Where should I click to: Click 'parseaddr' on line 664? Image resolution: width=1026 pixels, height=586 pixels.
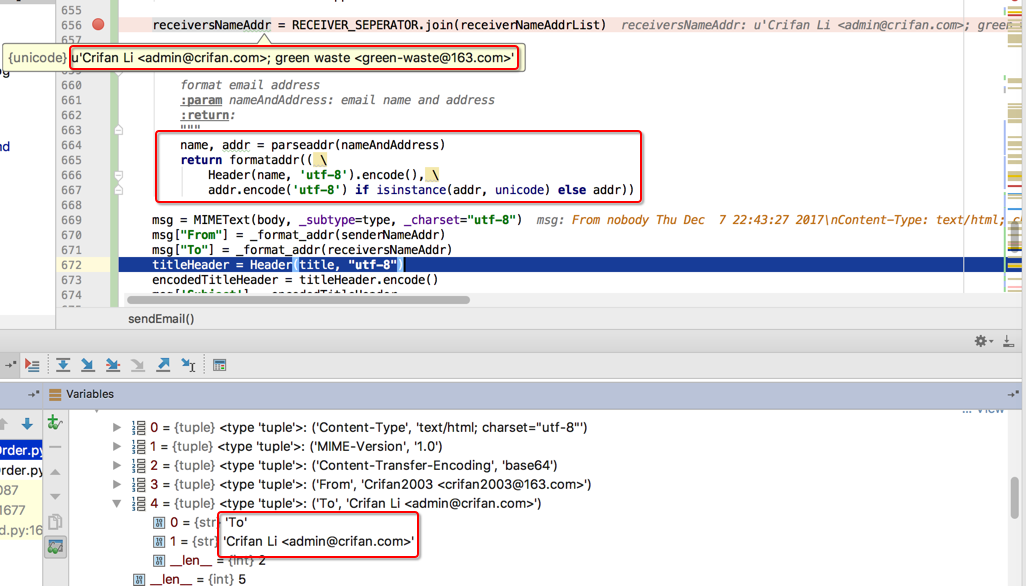(x=302, y=145)
